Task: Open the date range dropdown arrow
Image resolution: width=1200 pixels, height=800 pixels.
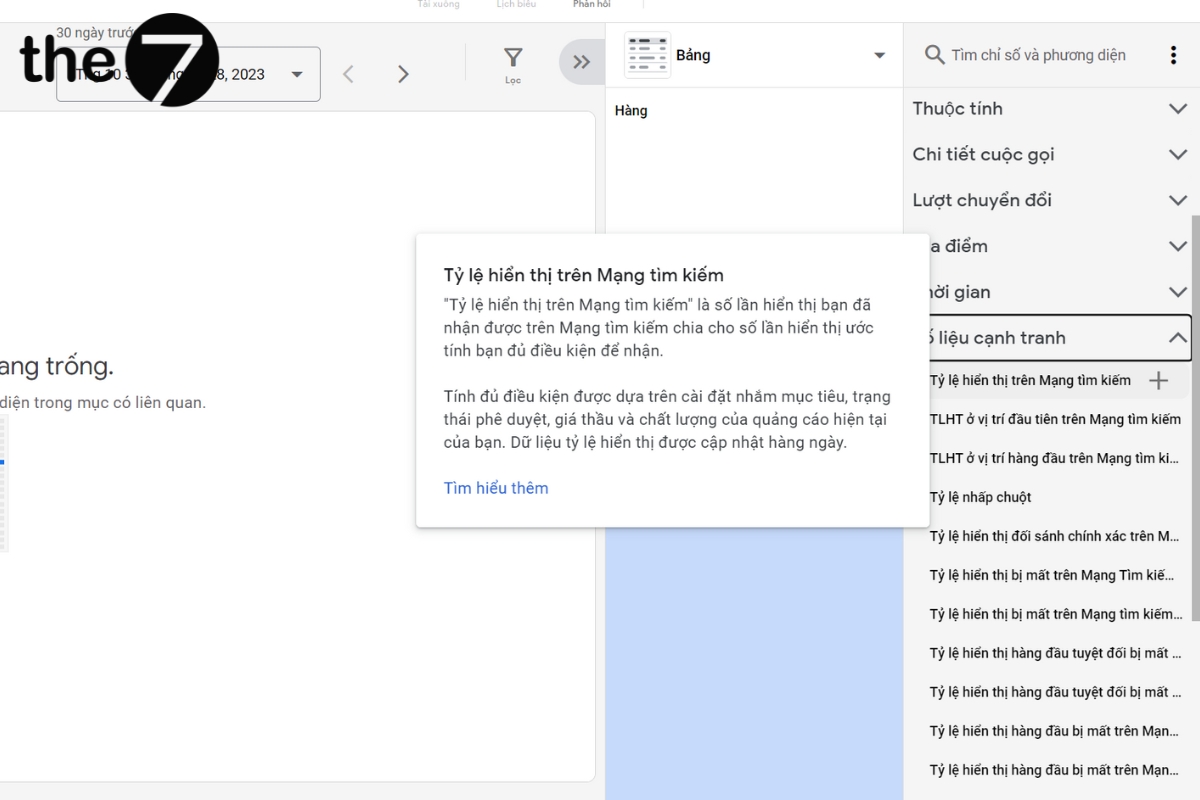Action: point(297,74)
